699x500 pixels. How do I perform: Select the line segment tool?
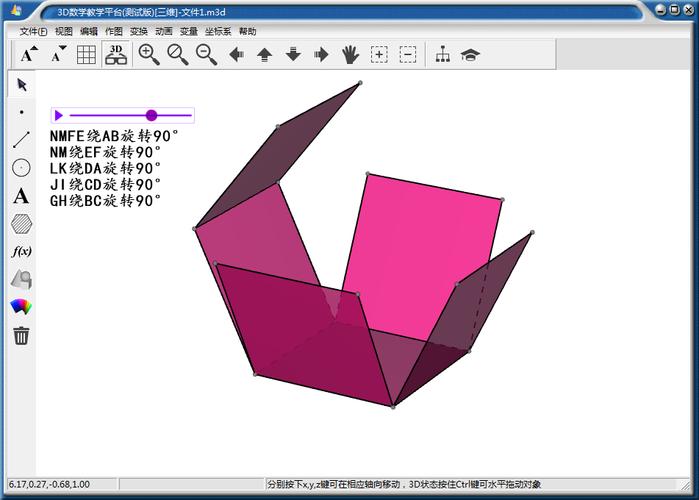click(x=22, y=139)
